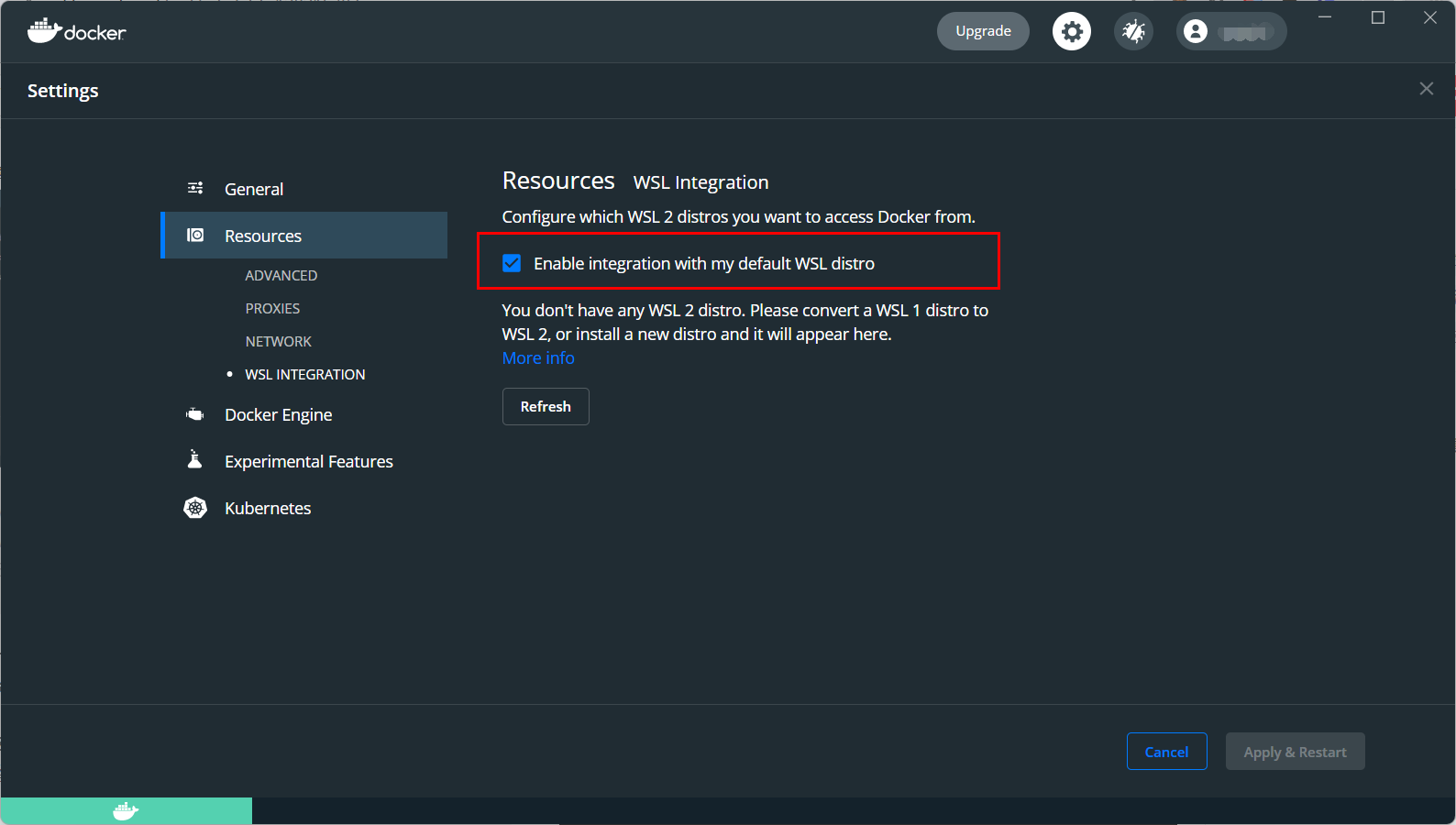Screen dimensions: 1456x825
Task: Open the user account menu
Action: pyautogui.click(x=1231, y=31)
